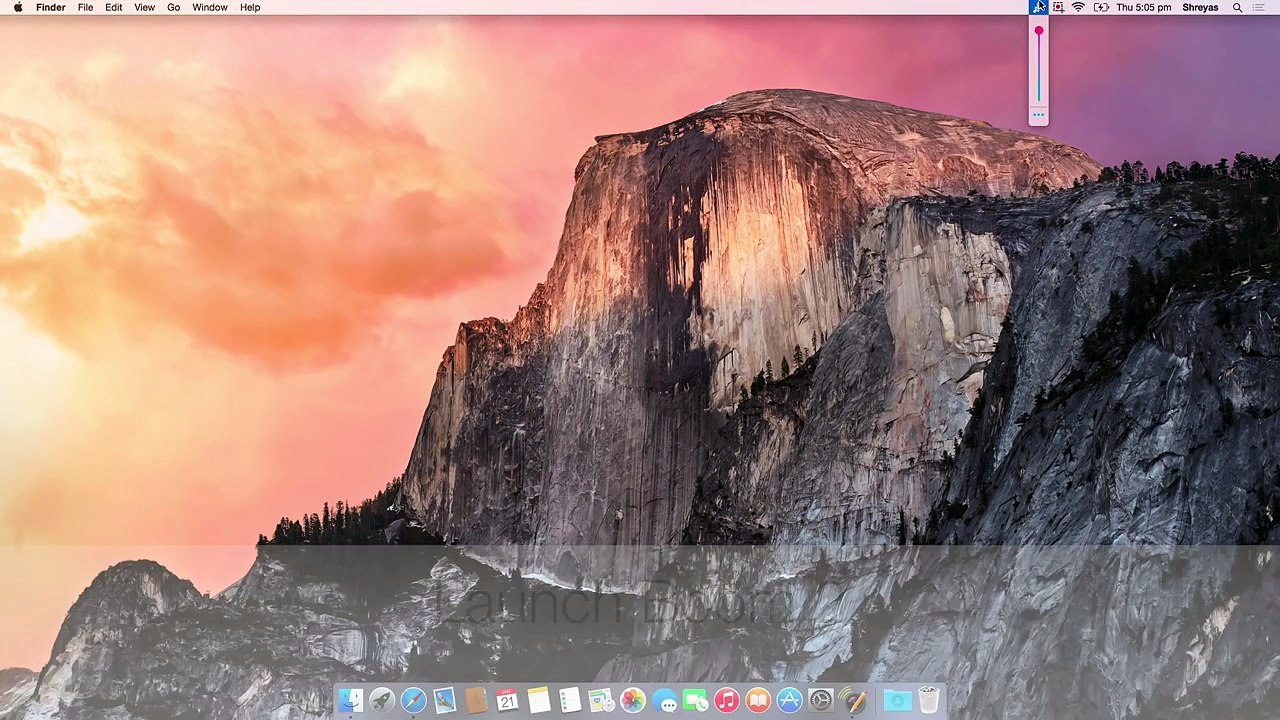Open Notification Center list icon
1280x720 pixels.
pos(1258,7)
